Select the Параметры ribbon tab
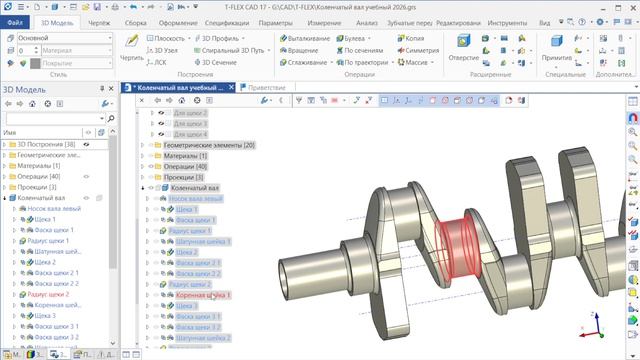640x360 pixels. point(276,23)
